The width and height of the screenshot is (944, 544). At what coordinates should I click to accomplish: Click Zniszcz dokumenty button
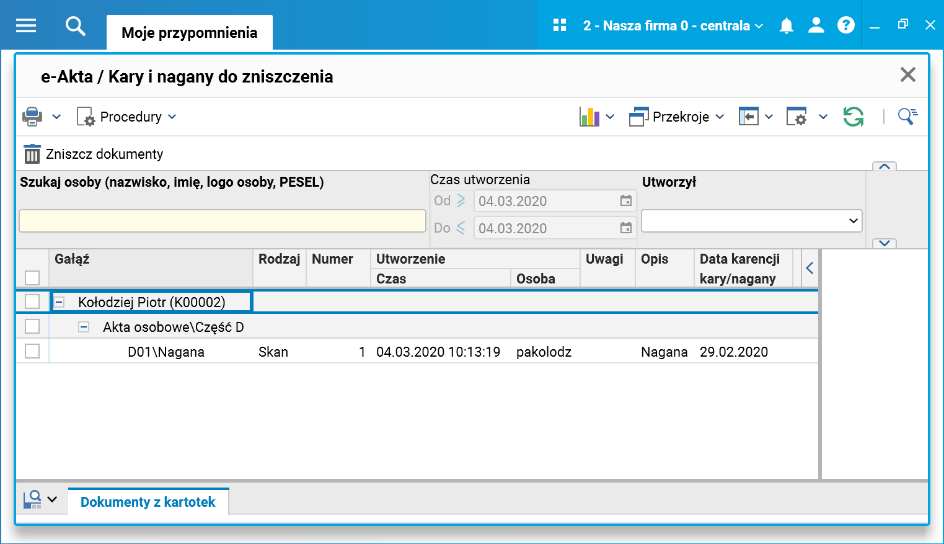[x=93, y=154]
